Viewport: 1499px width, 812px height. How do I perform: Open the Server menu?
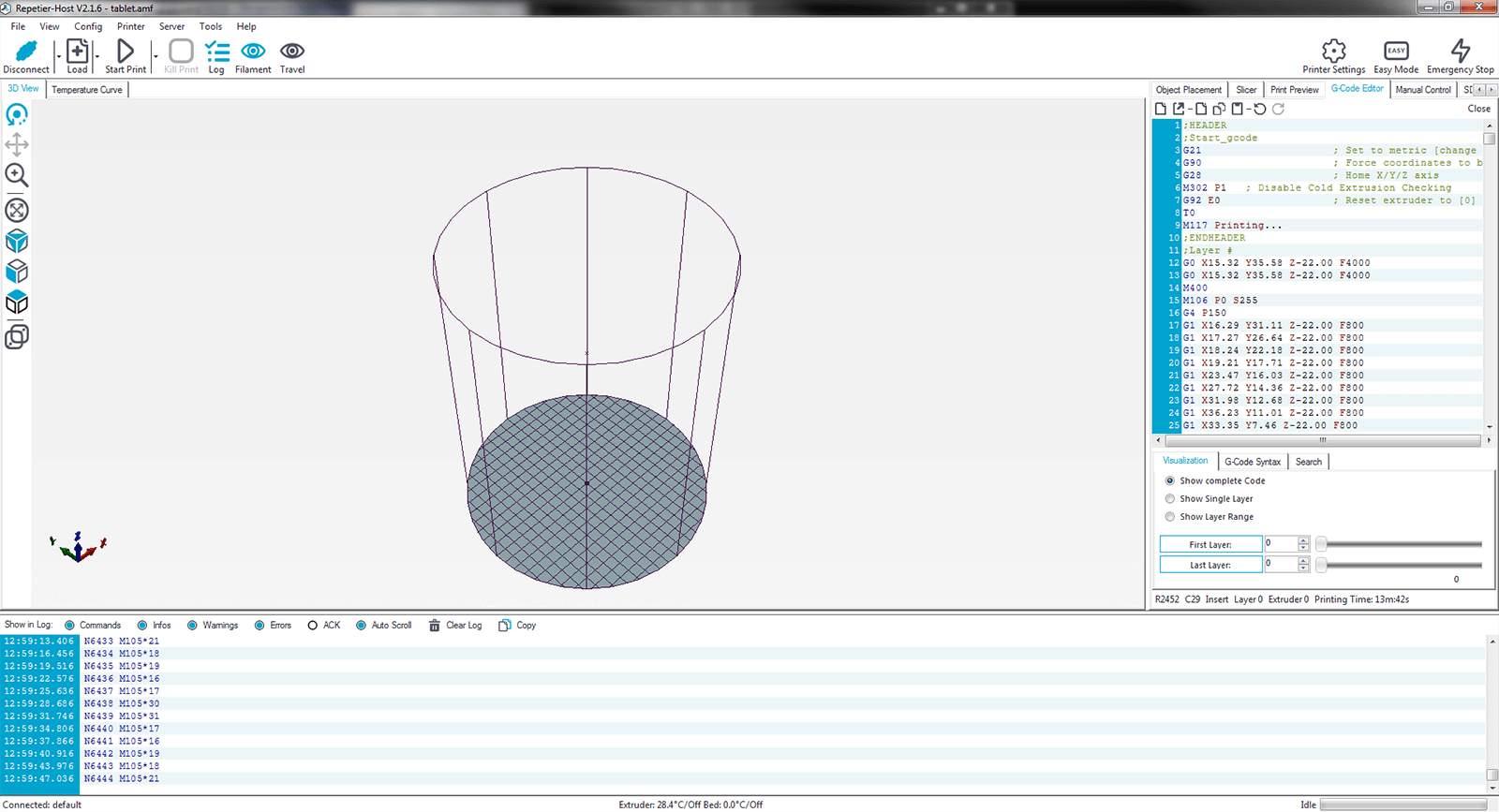pyautogui.click(x=172, y=26)
